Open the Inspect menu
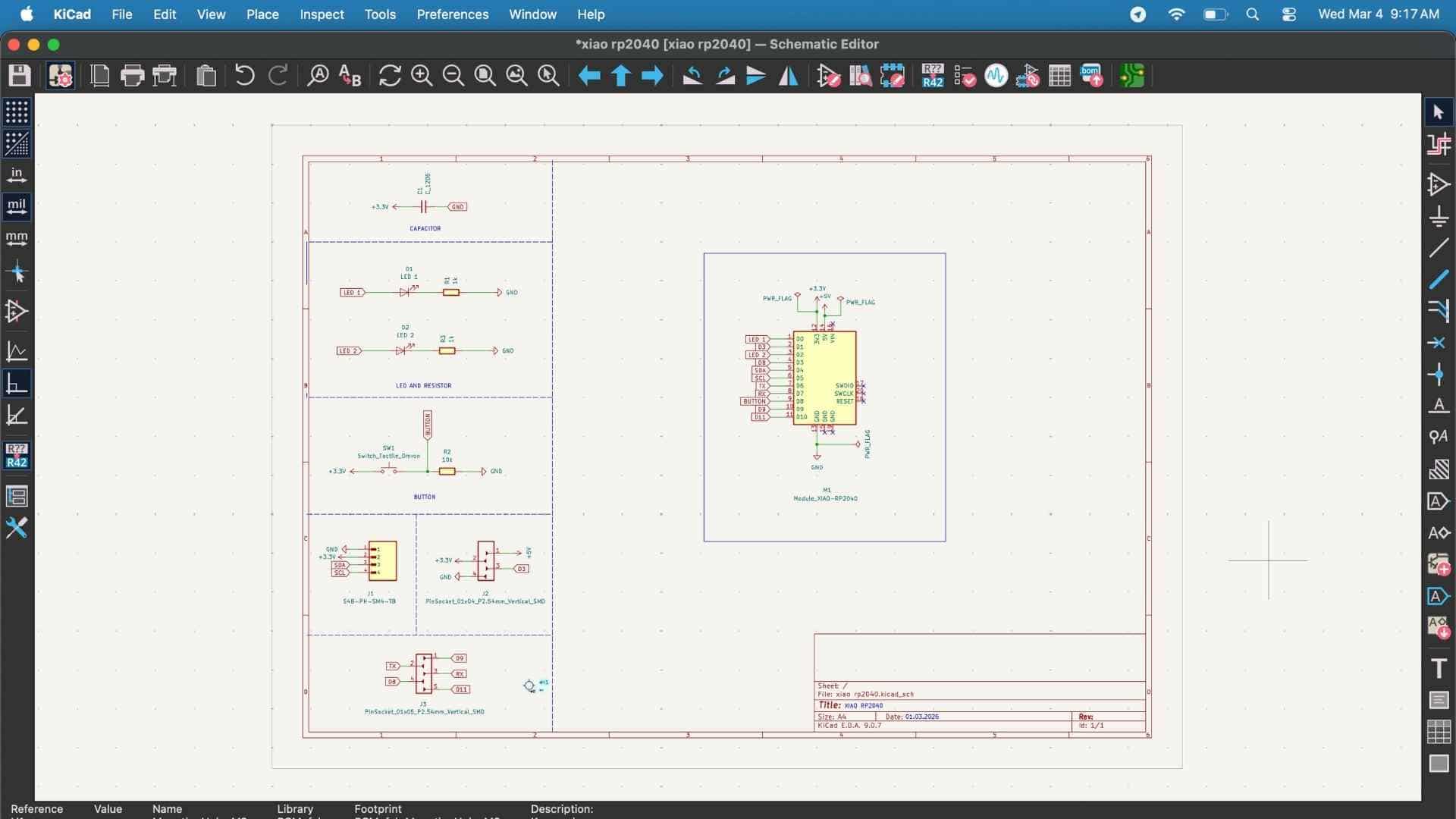This screenshot has height=819, width=1456. (x=322, y=14)
